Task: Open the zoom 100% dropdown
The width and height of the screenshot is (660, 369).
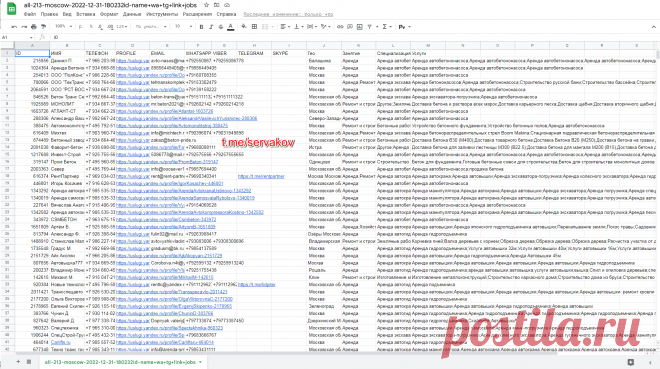Action: point(63,27)
